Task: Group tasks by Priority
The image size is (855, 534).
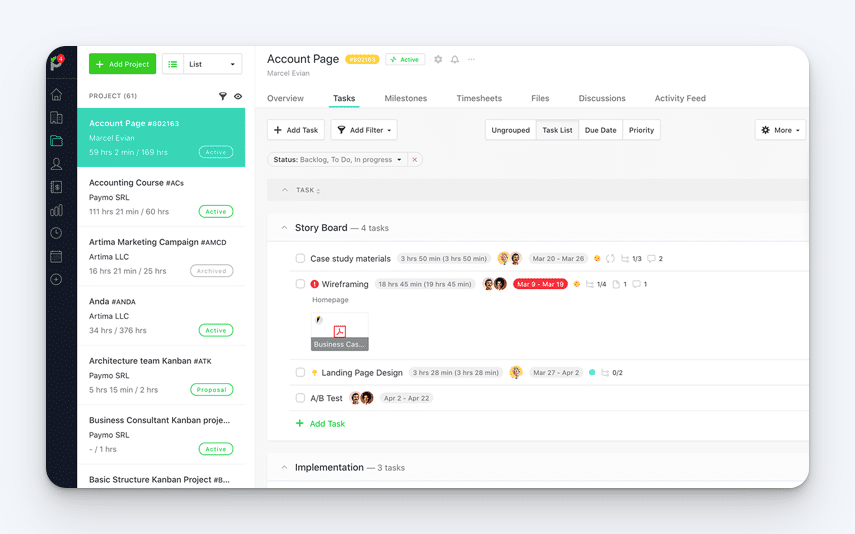Action: click(x=641, y=130)
